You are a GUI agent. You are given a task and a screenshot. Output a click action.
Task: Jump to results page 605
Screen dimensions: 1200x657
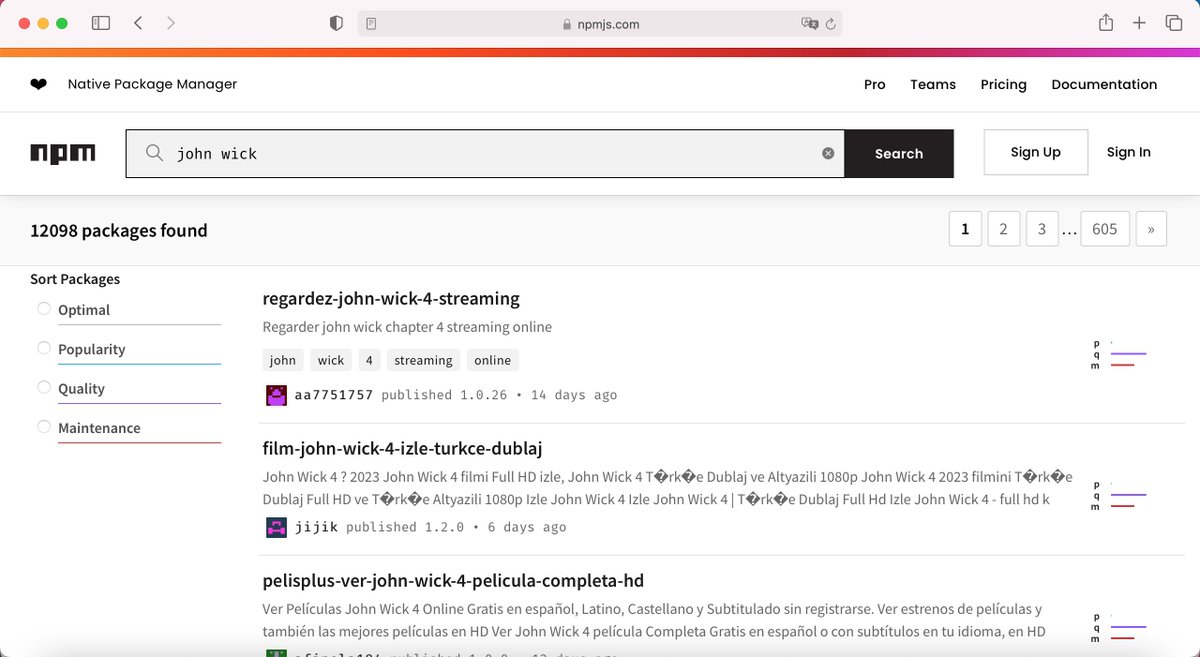[1105, 229]
